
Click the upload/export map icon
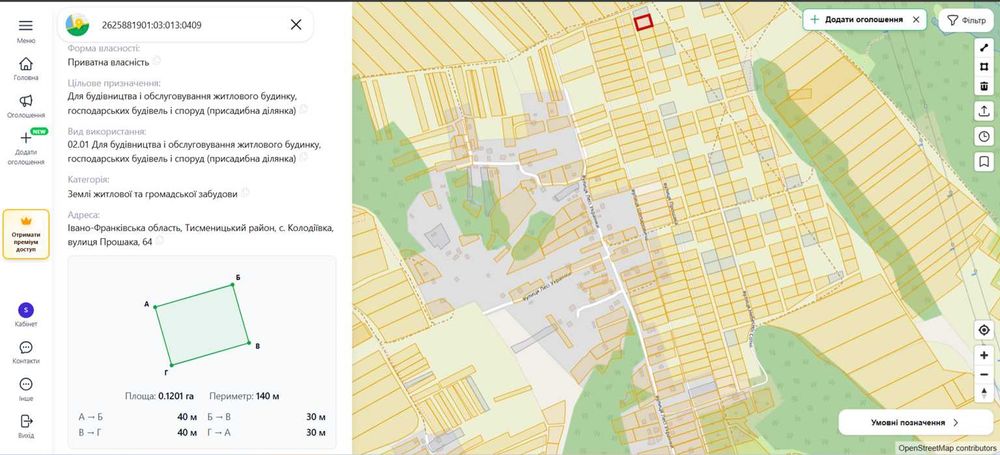click(x=985, y=111)
